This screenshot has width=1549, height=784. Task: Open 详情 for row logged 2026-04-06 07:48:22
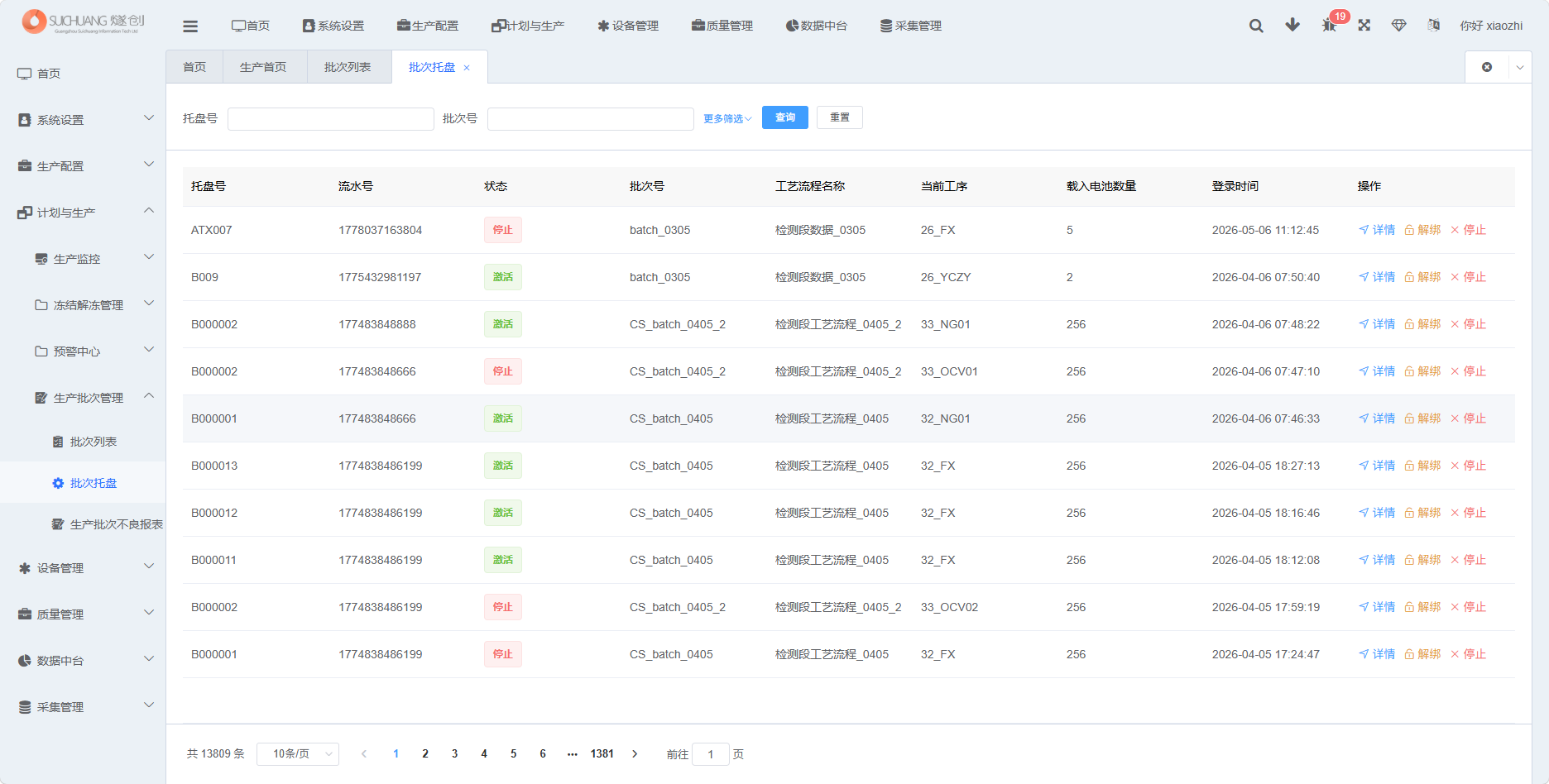[x=1377, y=324]
